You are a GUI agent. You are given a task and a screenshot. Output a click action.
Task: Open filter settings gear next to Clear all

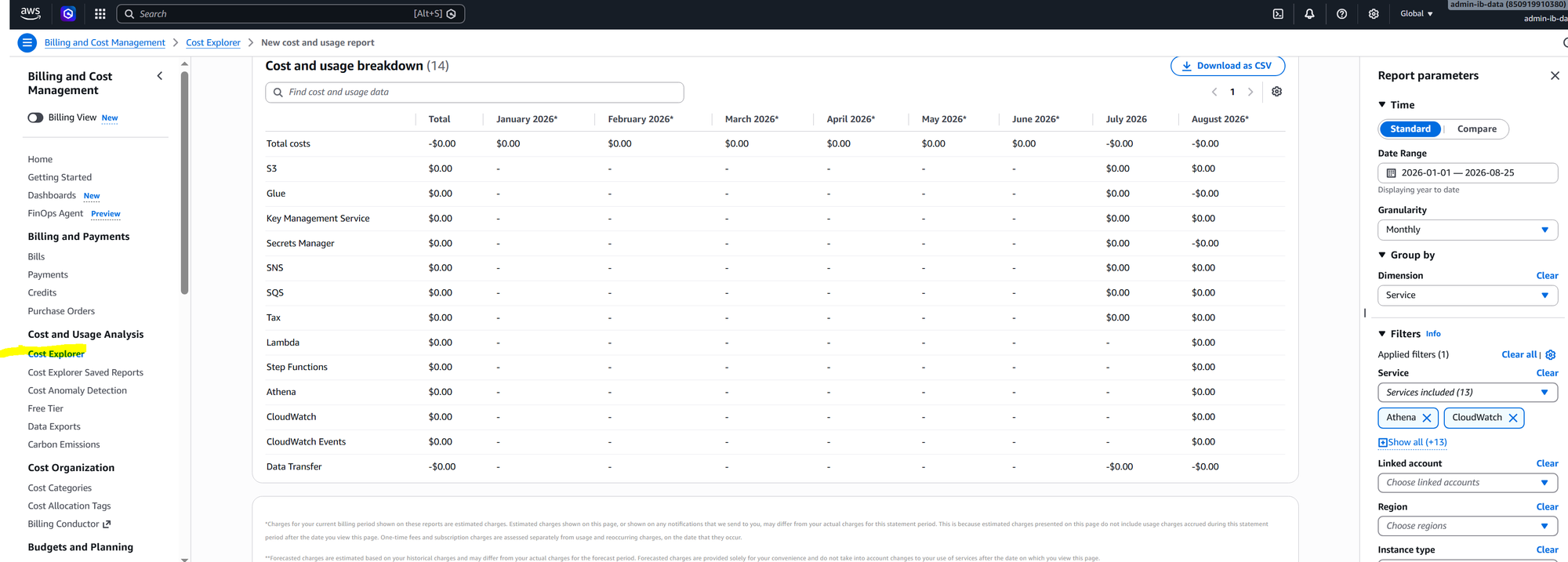[x=1550, y=354]
